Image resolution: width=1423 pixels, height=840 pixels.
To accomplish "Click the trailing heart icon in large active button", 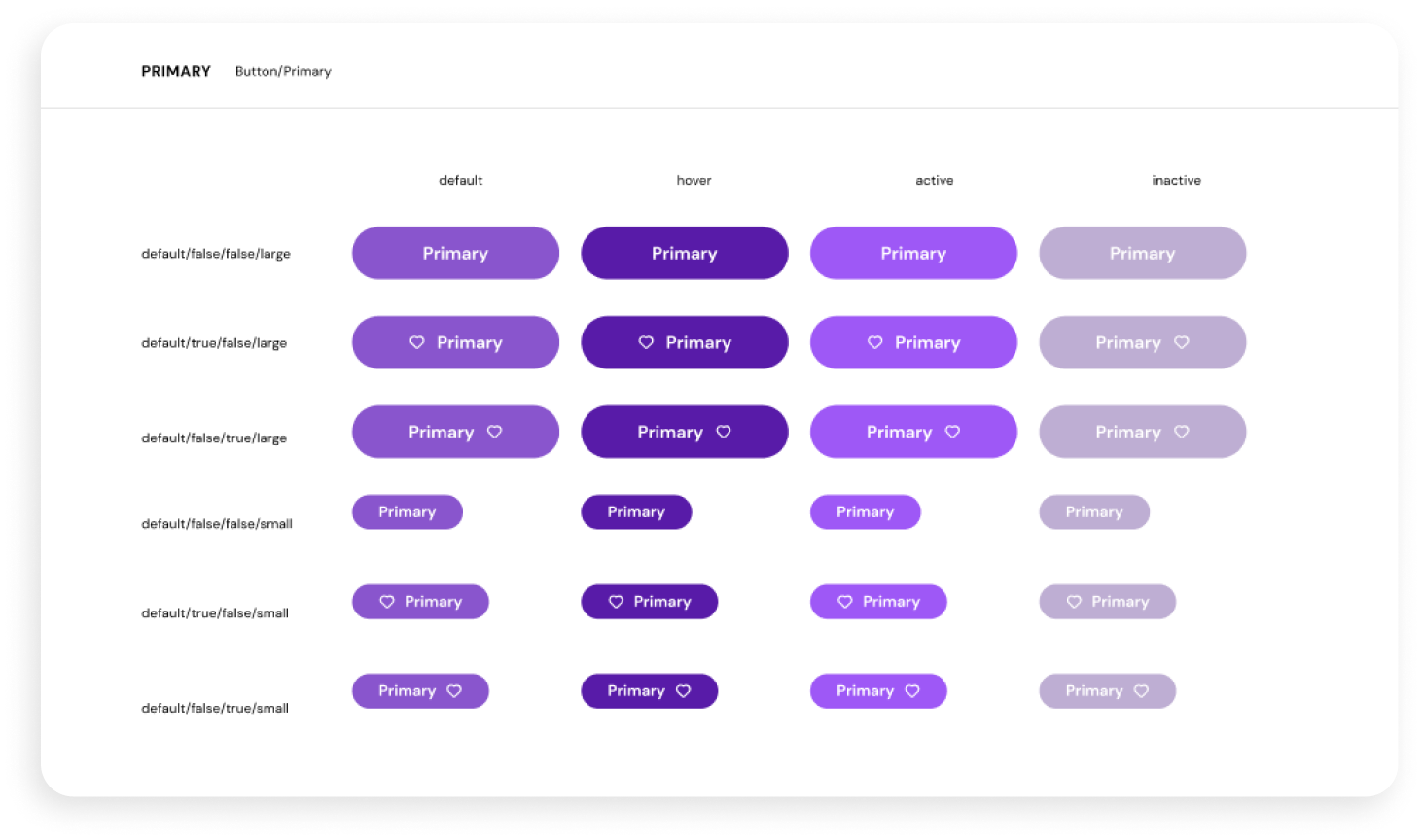I will click(953, 432).
